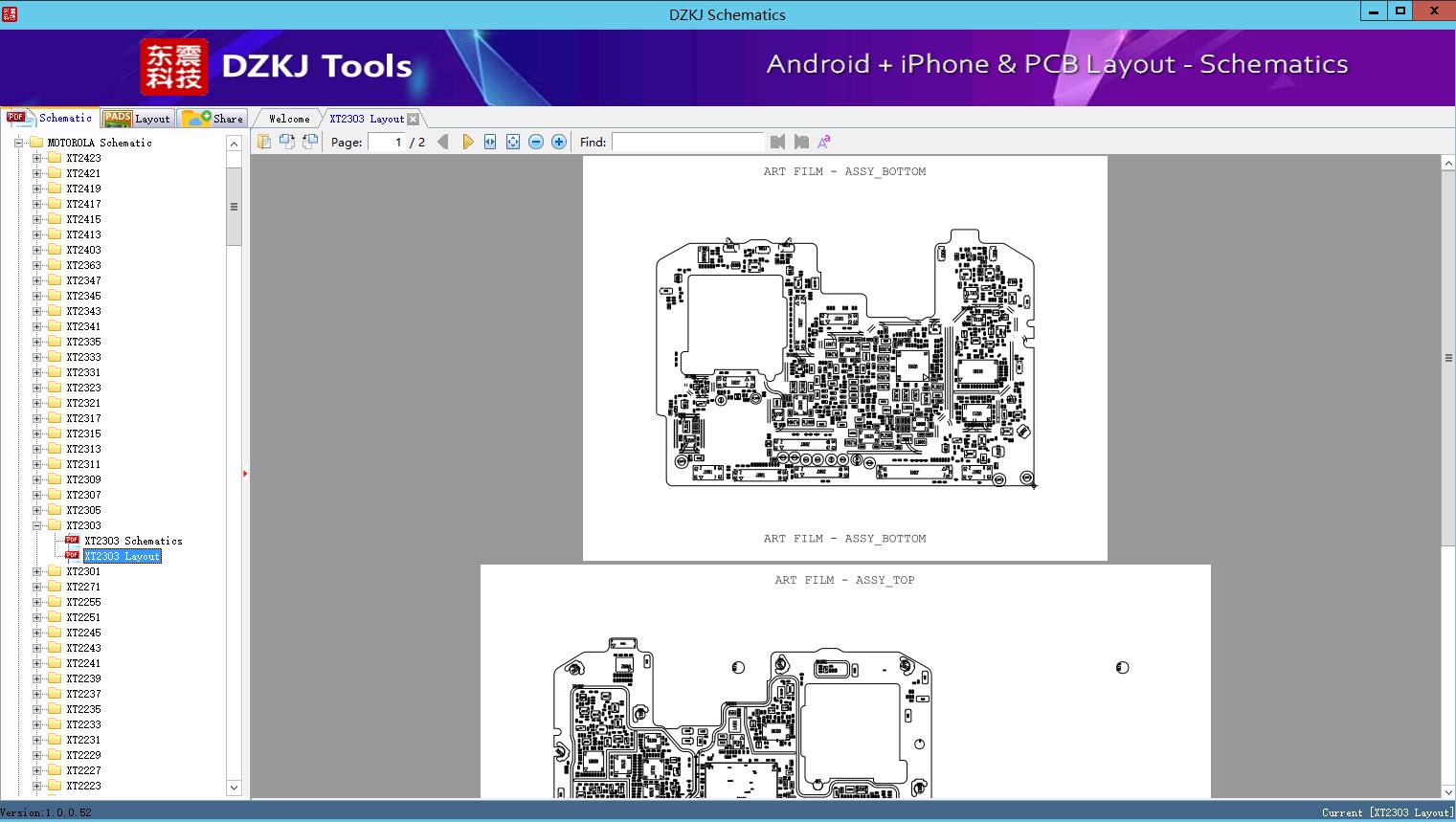Click the Find text field
This screenshot has height=822, width=1456.
point(687,142)
